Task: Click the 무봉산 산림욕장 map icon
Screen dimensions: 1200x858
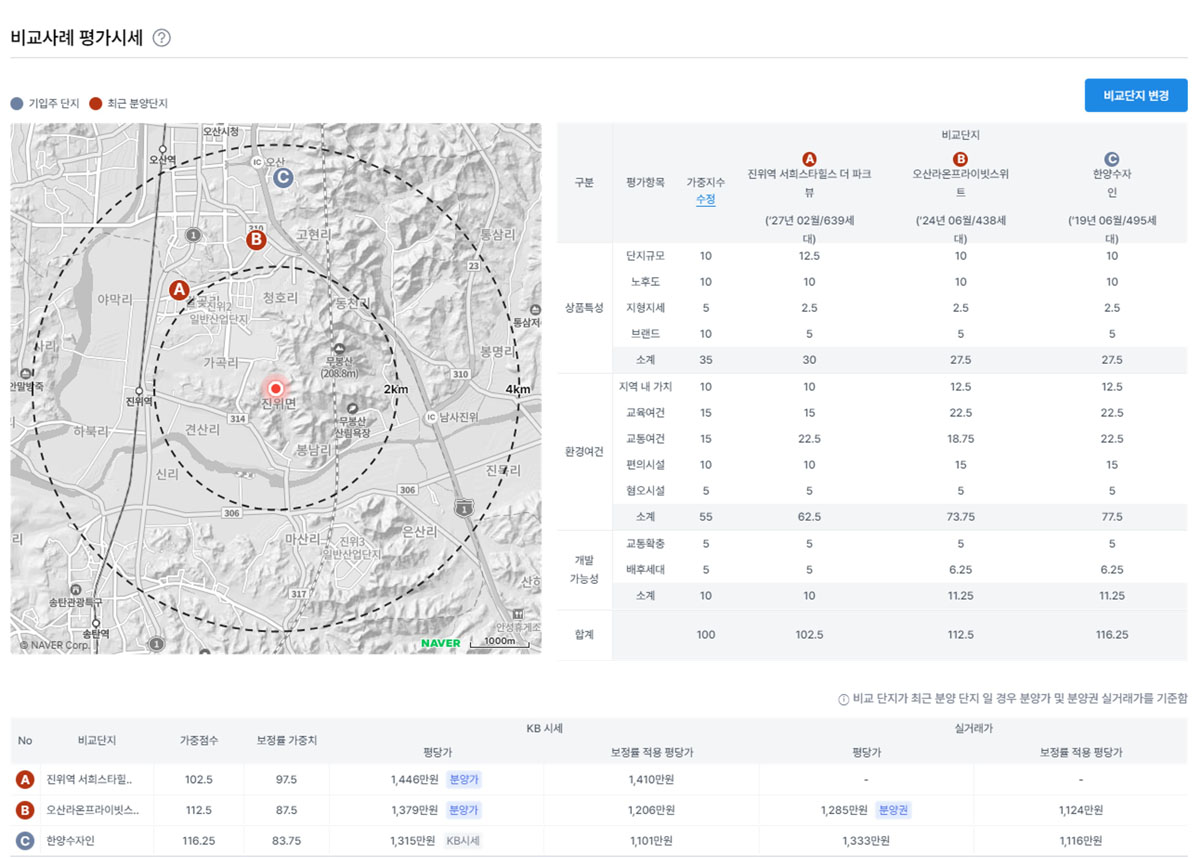Action: pyautogui.click(x=351, y=408)
